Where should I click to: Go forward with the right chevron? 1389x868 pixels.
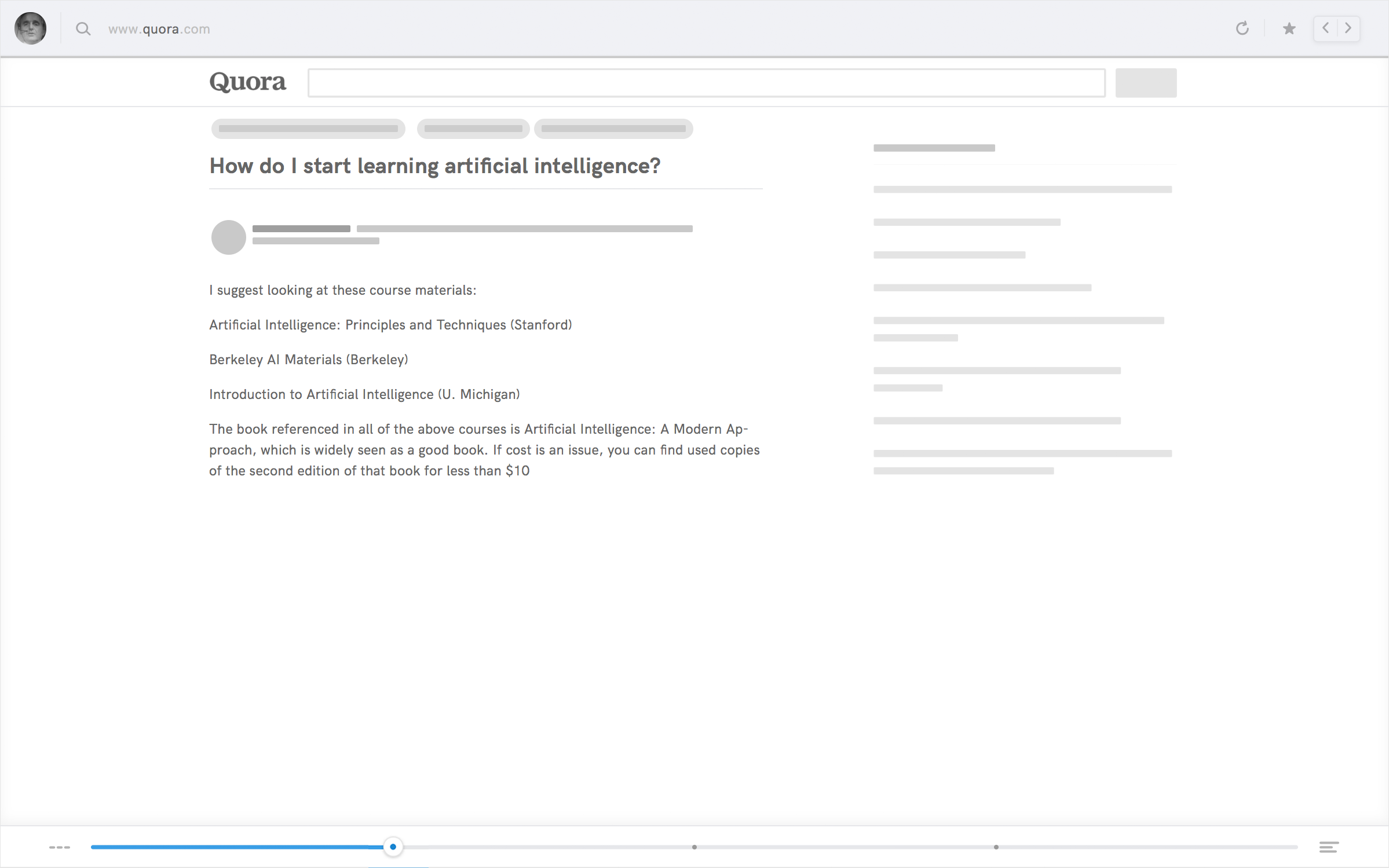click(1348, 28)
